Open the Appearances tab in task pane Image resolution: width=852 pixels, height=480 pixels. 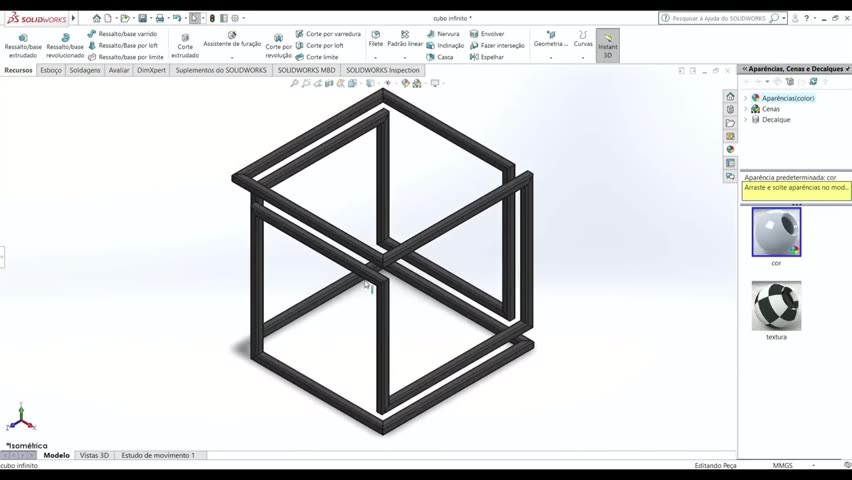[x=730, y=149]
